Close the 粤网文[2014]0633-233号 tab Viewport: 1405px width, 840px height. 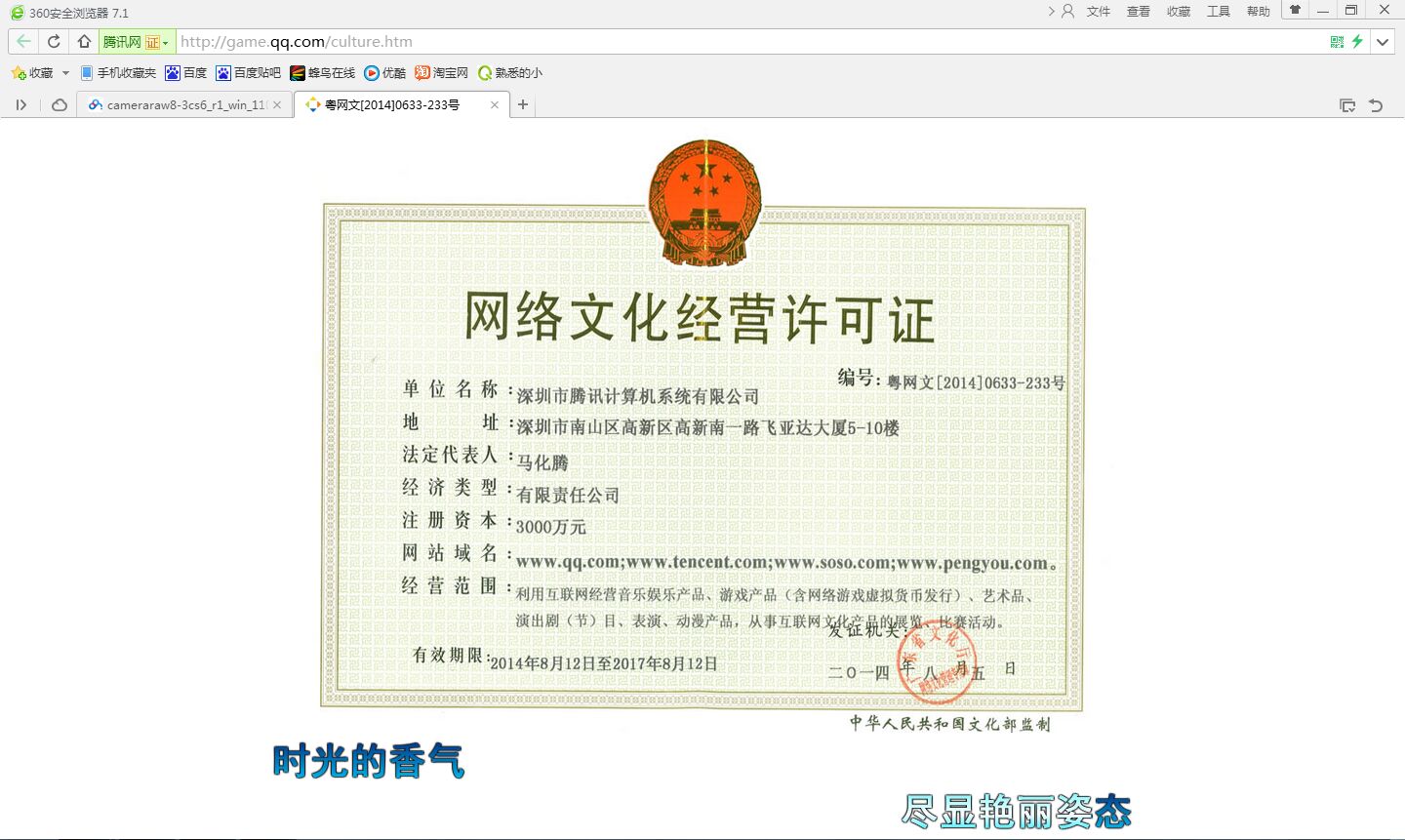point(495,105)
